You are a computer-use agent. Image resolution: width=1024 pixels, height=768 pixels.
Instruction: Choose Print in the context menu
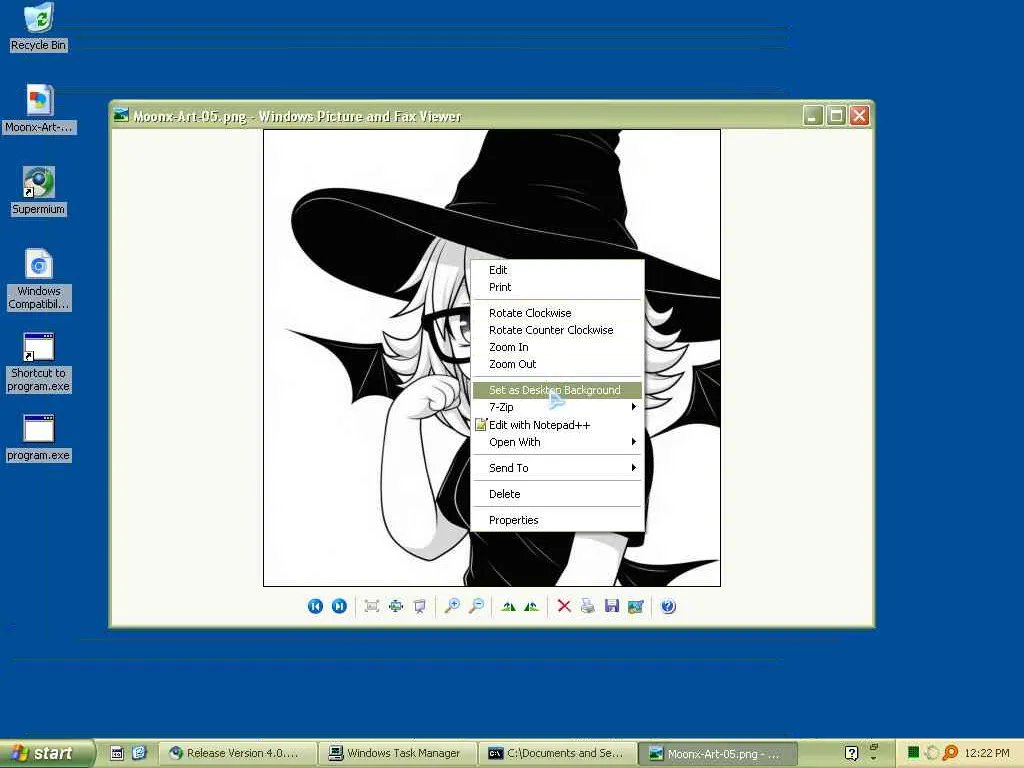(x=557, y=287)
